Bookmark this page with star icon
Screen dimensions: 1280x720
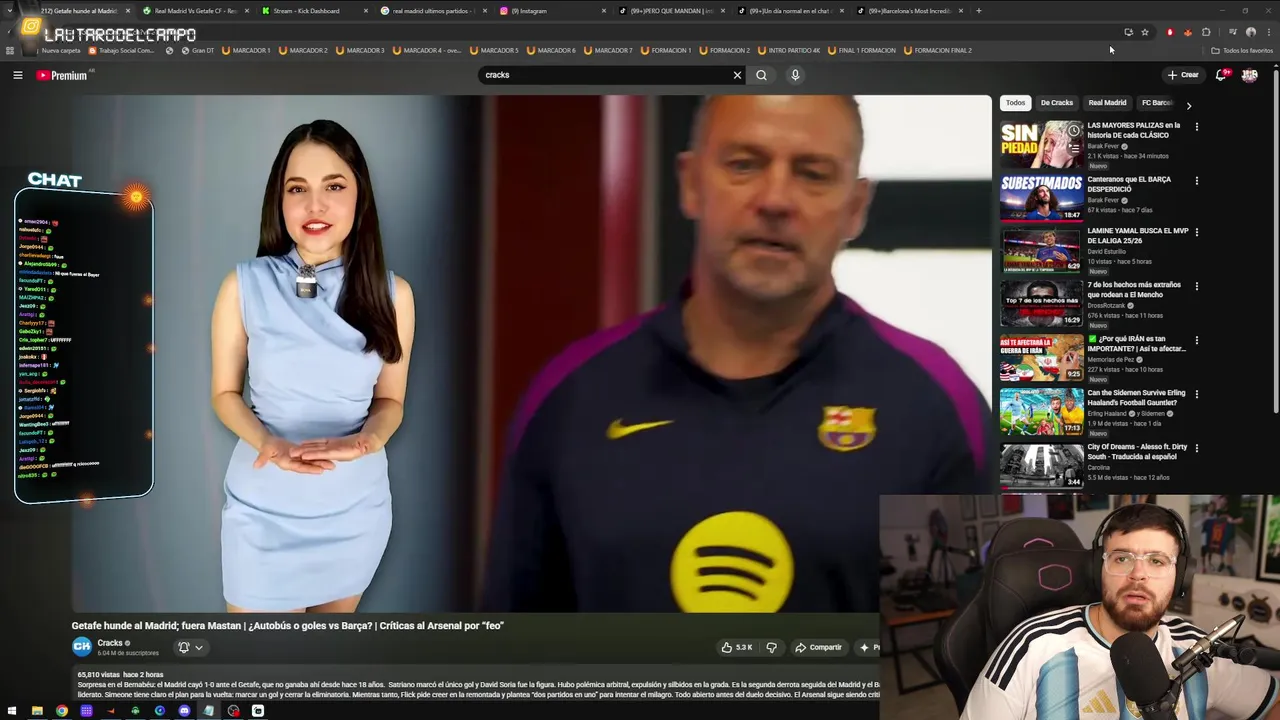1145,32
